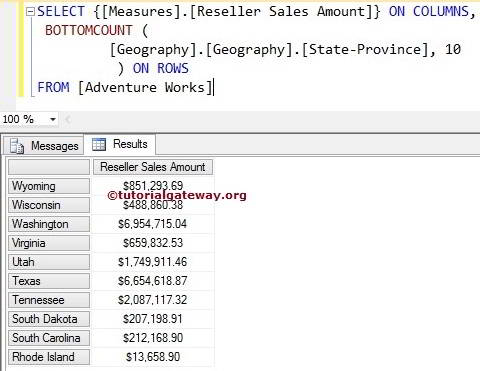The height and width of the screenshot is (371, 480).
Task: Select the South Carolina row header
Action: [49, 338]
